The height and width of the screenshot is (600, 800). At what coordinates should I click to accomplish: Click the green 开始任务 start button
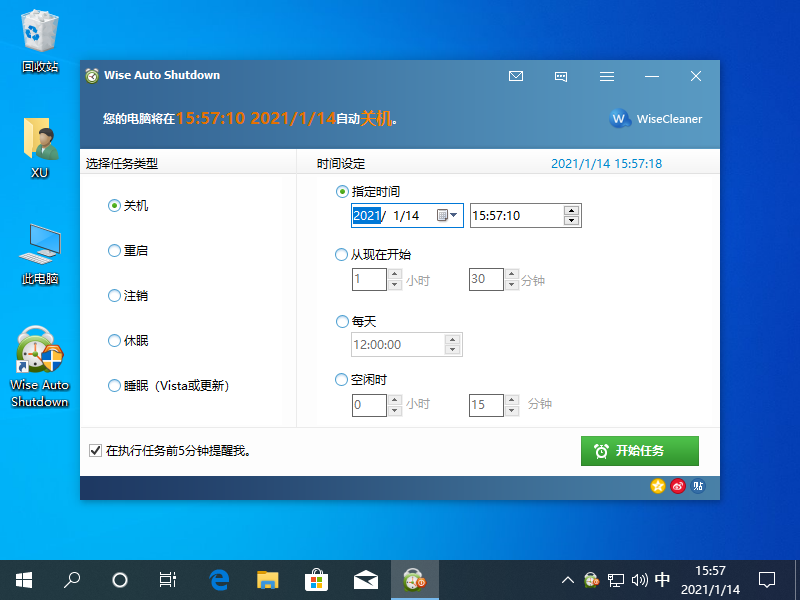(639, 451)
